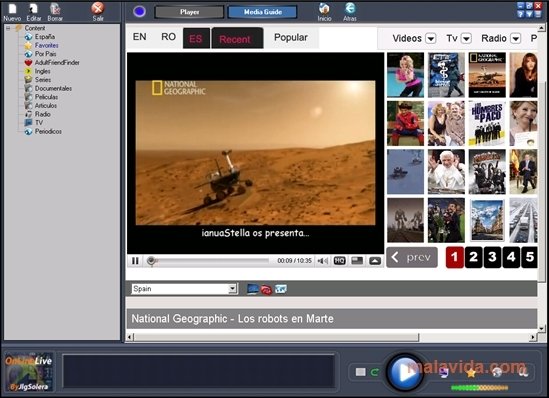The image size is (549, 398).
Task: Click the large blue play button
Action: tap(404, 372)
